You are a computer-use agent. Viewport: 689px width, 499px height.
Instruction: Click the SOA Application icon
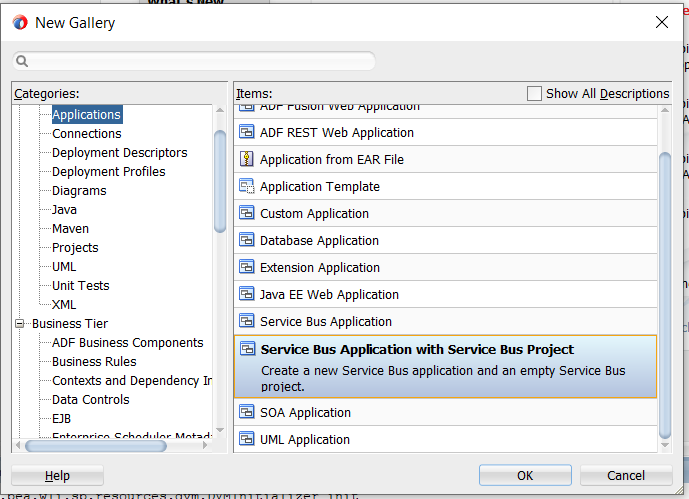click(246, 412)
